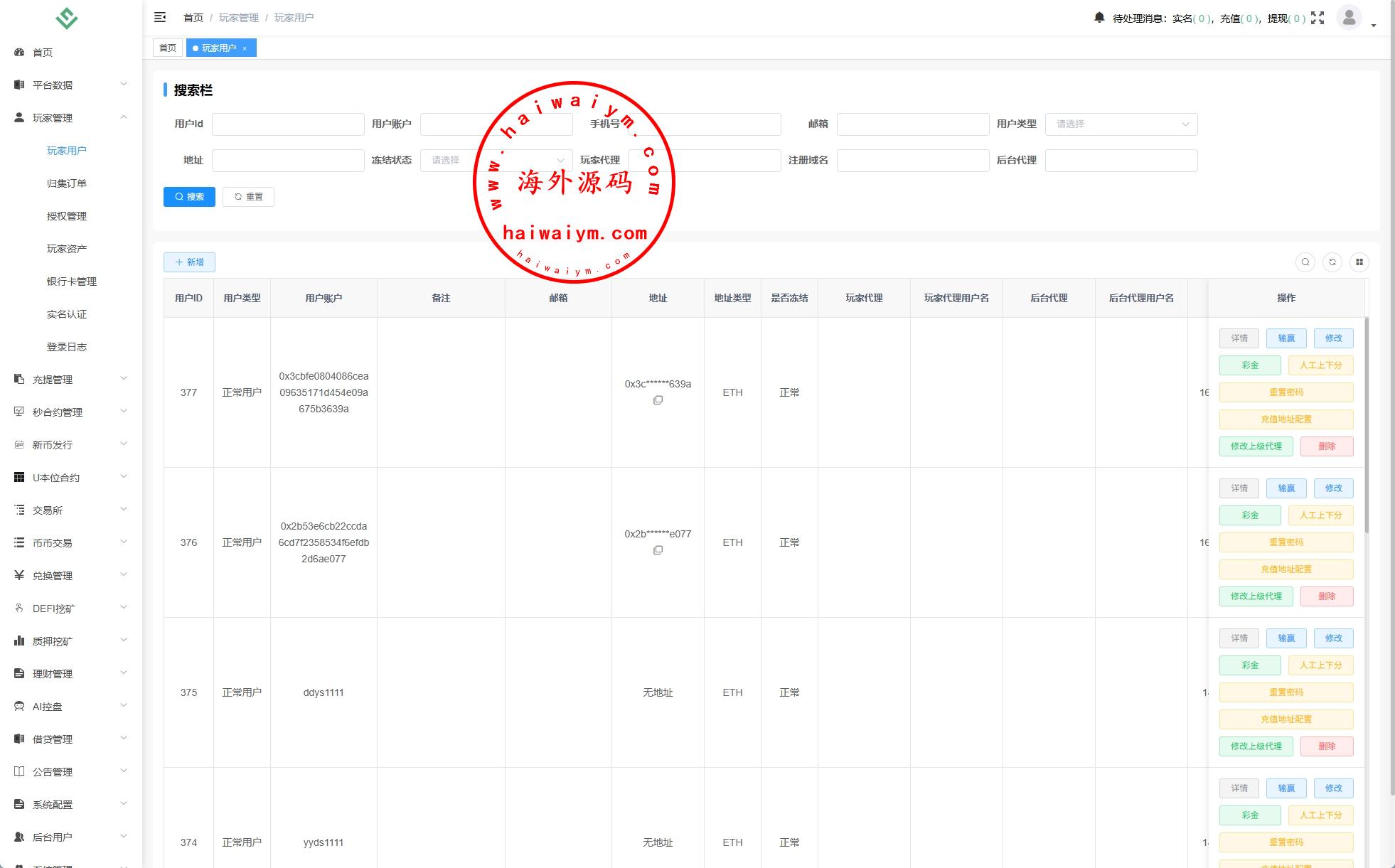Refresh the table with refresh icon
This screenshot has width=1395, height=868.
[x=1332, y=262]
